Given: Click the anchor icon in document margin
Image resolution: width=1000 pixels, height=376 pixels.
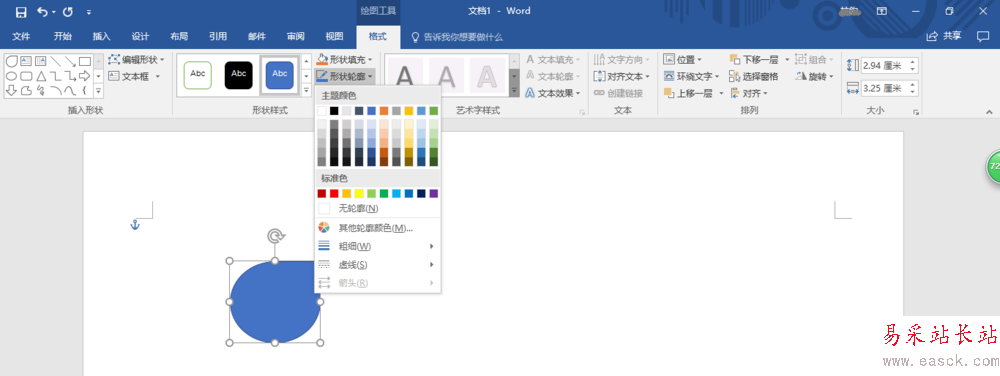Looking at the screenshot, I should pyautogui.click(x=135, y=224).
